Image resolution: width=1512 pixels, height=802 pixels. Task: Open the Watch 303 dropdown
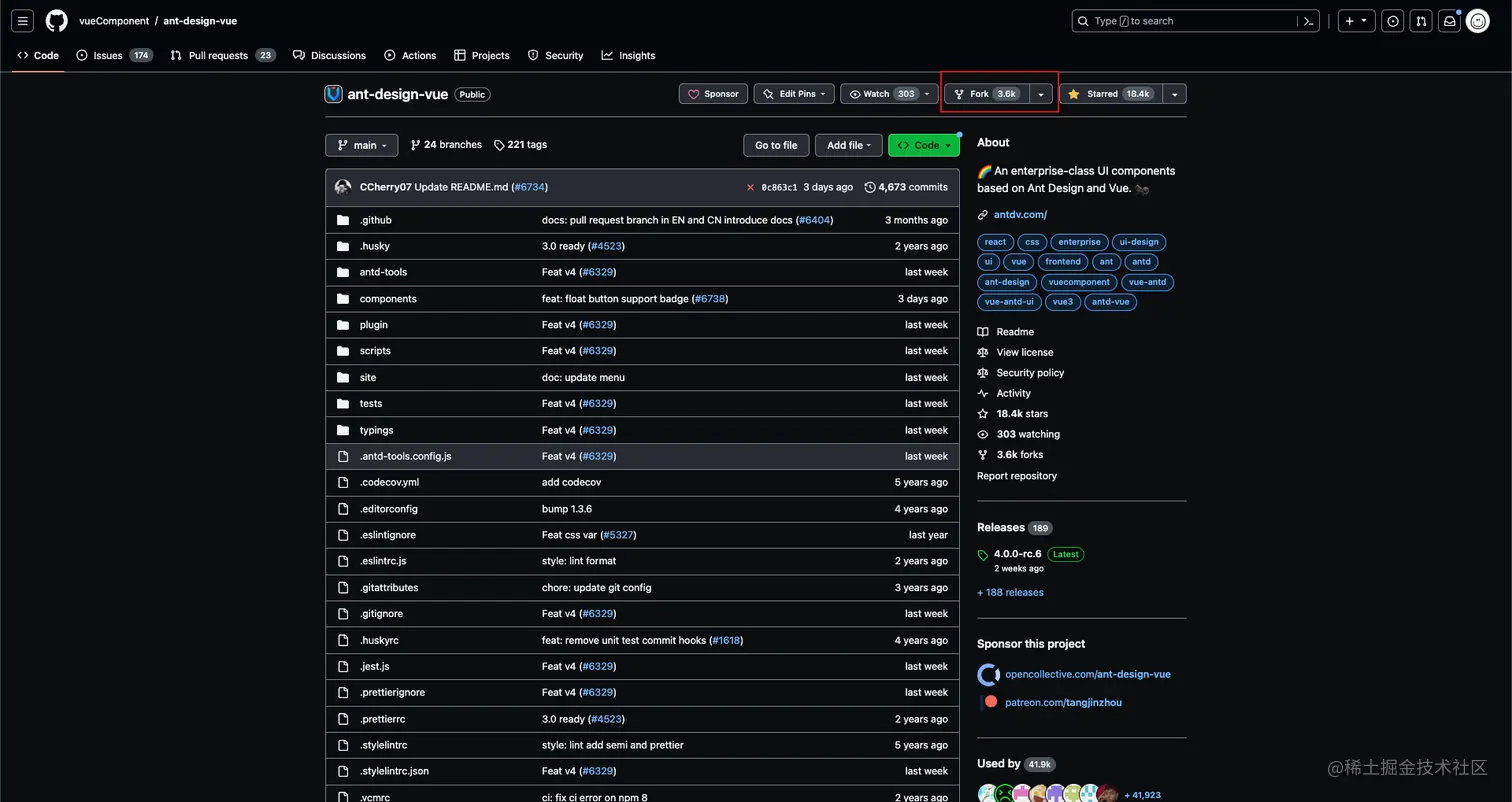coord(890,94)
